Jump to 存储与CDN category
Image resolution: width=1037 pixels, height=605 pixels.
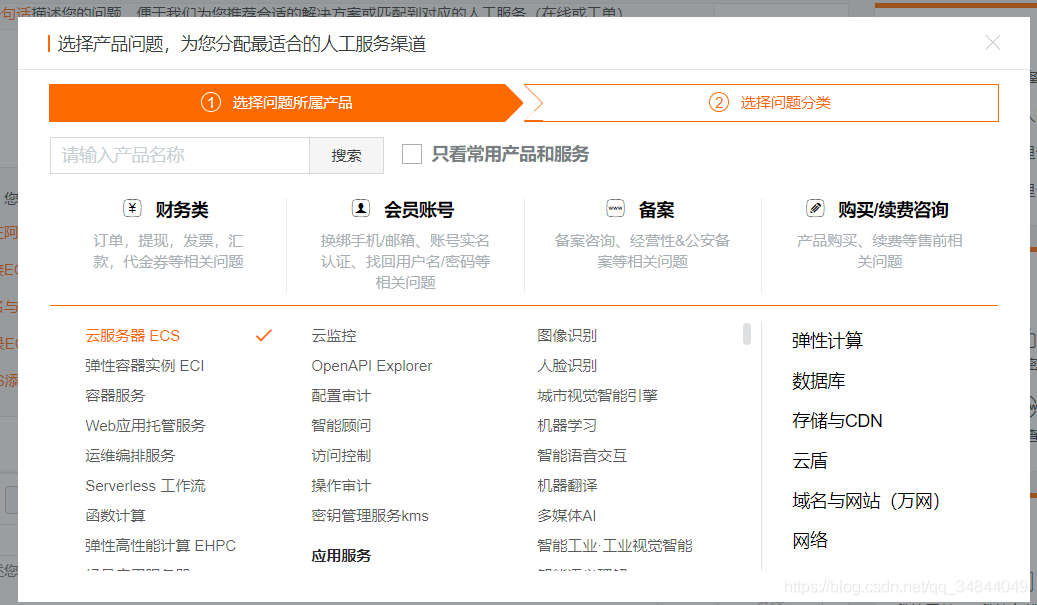click(x=837, y=421)
